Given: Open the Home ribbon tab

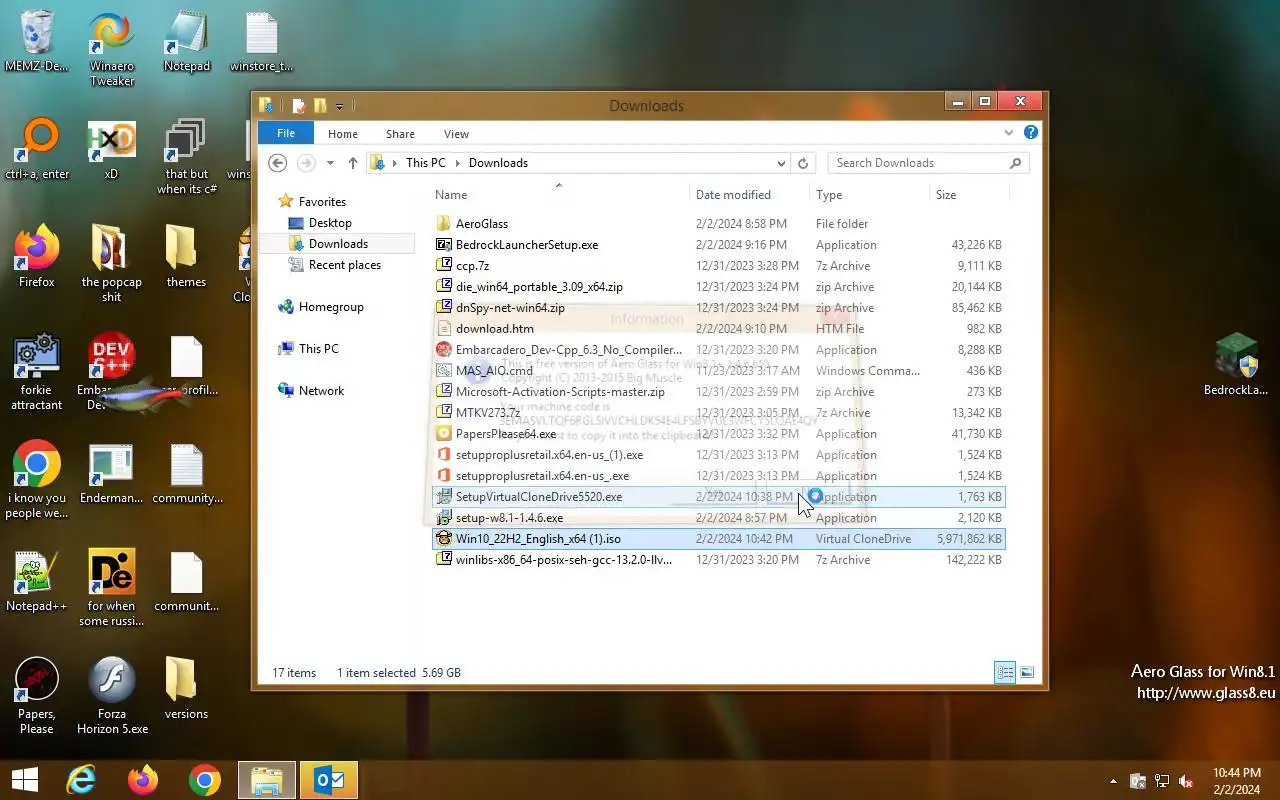Looking at the screenshot, I should [343, 134].
